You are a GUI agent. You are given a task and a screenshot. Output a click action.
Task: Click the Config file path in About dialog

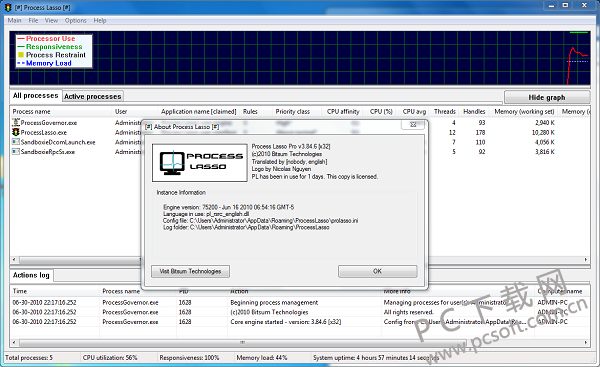pyautogui.click(x=260, y=221)
